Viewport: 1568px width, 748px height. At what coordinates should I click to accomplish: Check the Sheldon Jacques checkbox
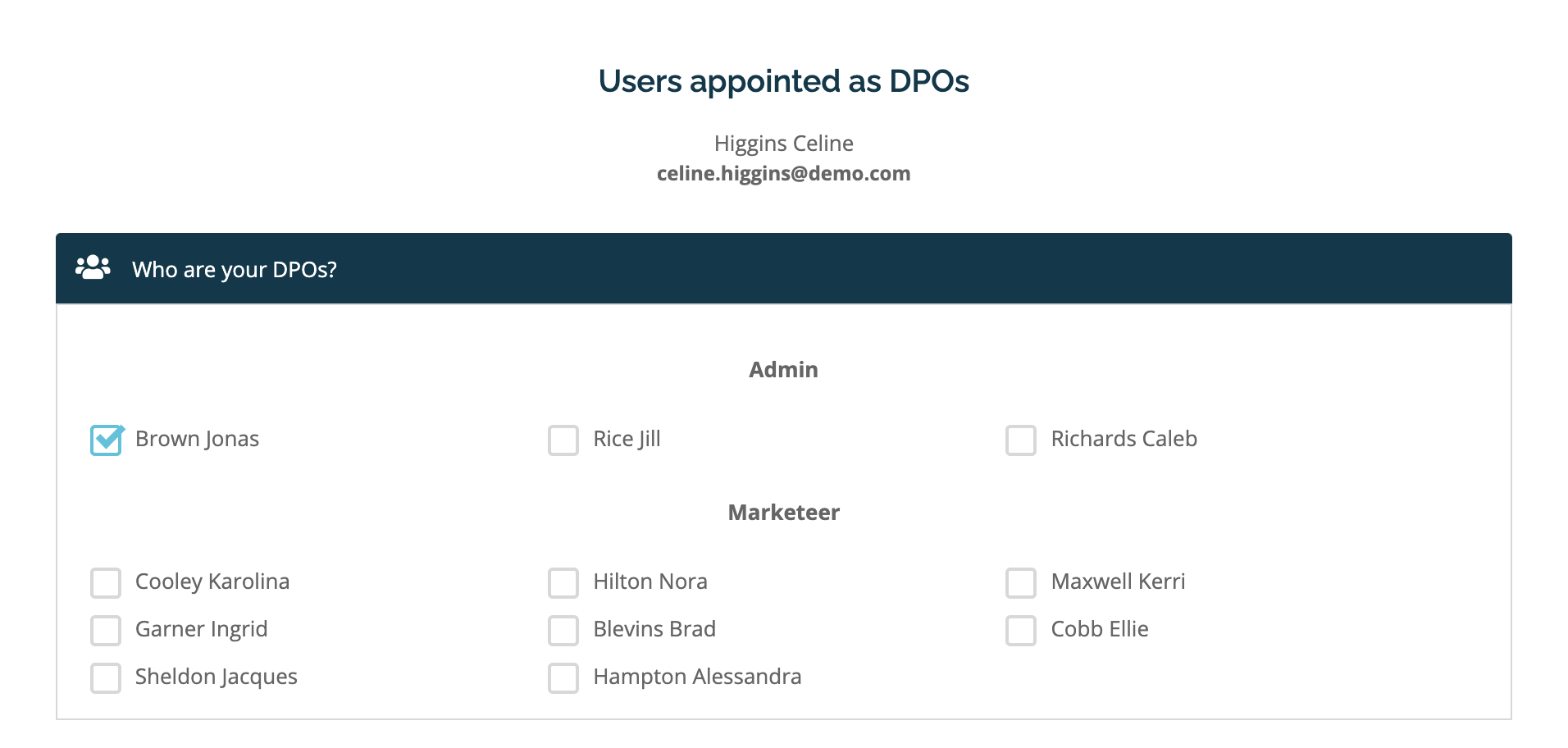(x=106, y=678)
